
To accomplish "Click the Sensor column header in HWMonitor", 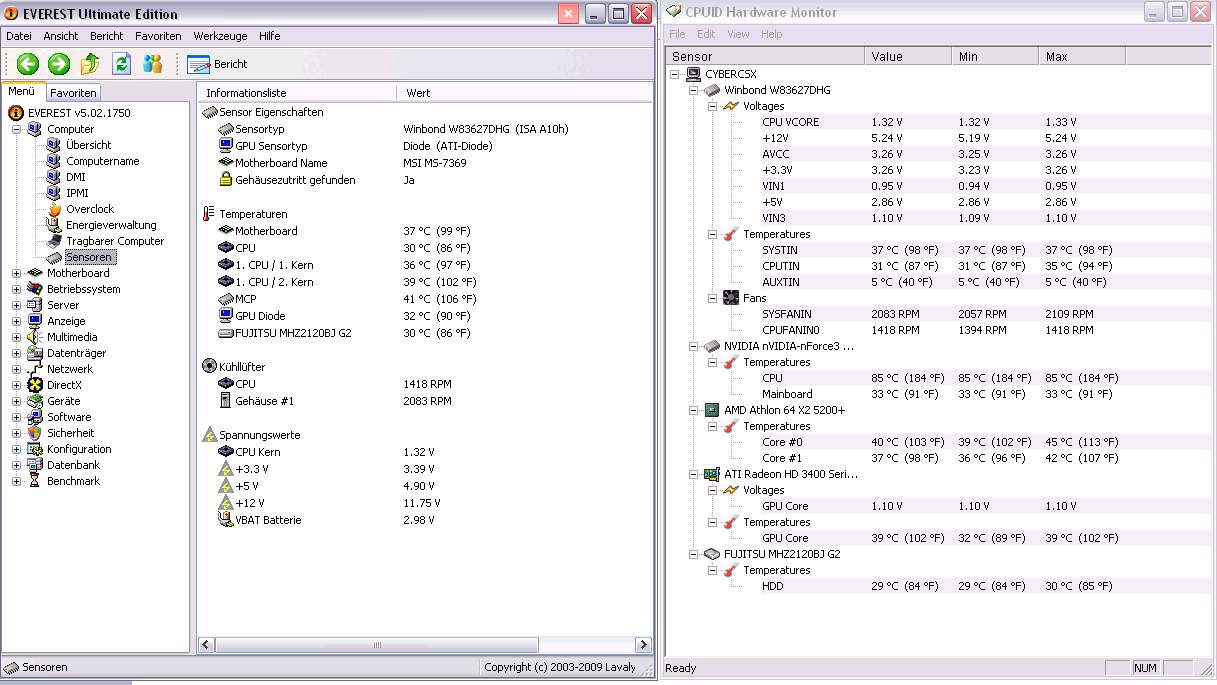I will tap(765, 57).
